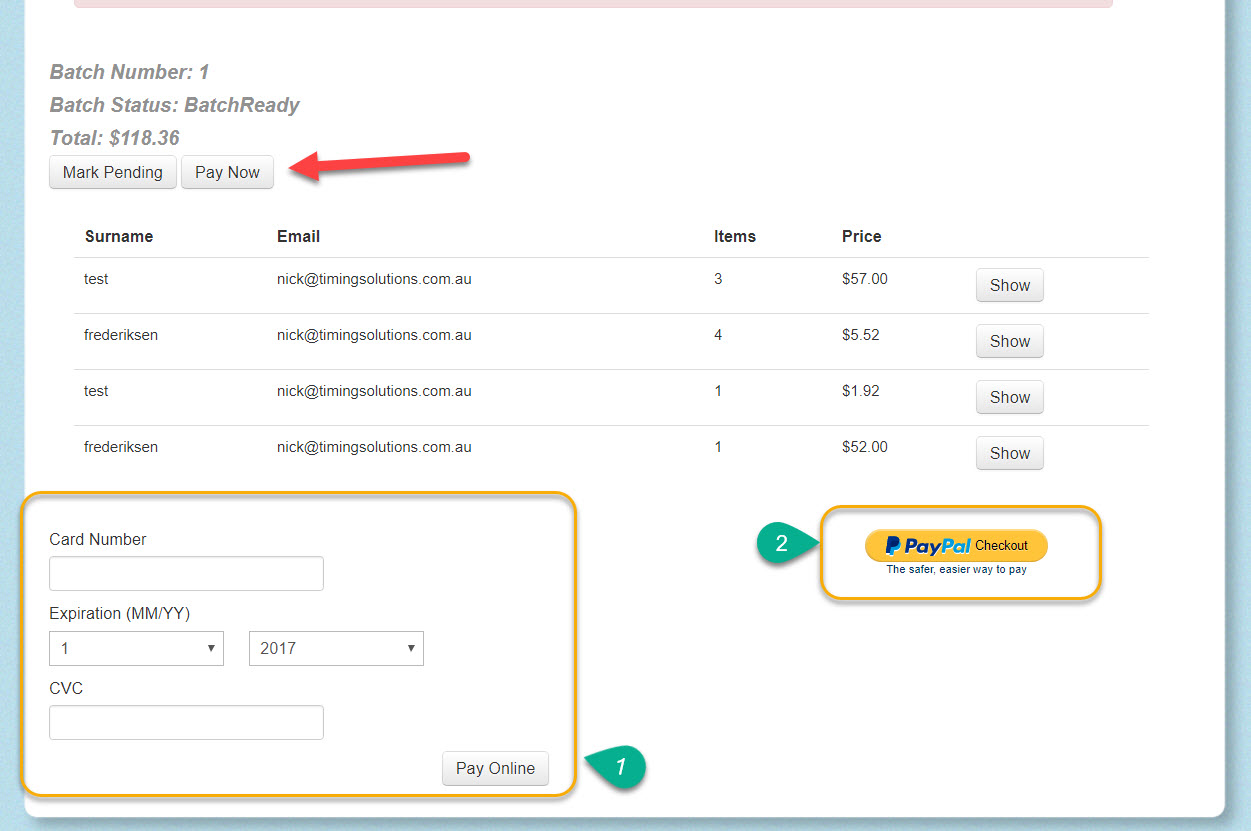Open the expiration year dropdown showing 2017
The image size is (1251, 831).
pos(336,648)
